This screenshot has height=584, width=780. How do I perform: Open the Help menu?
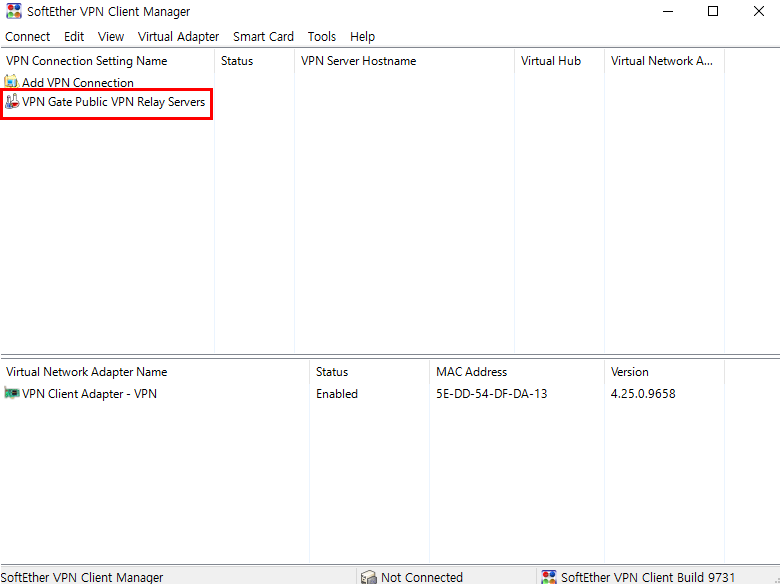[x=362, y=37]
